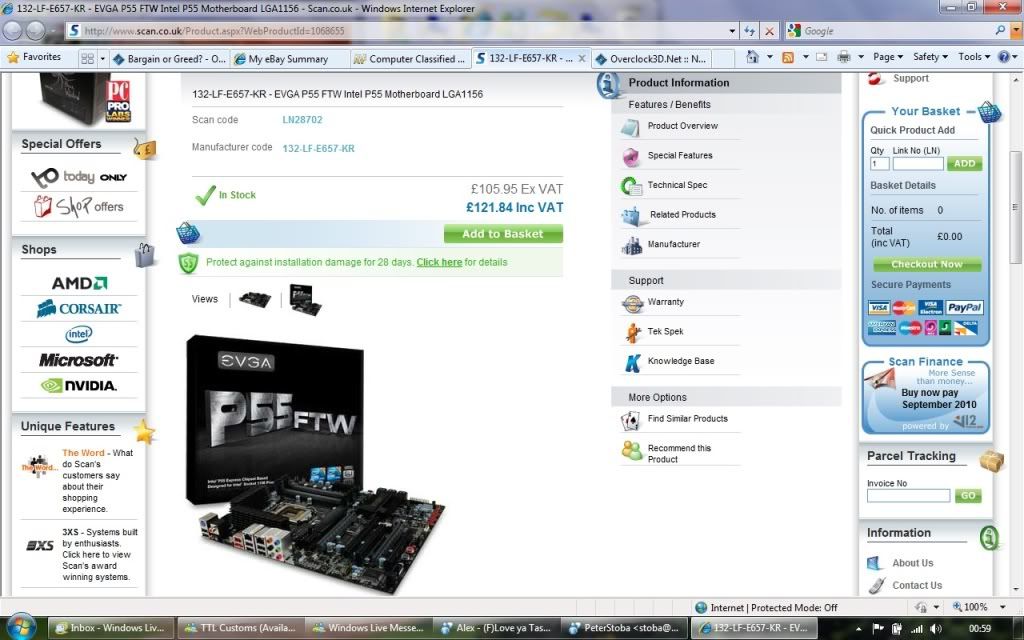Click the Link No (LN) input field

pos(918,164)
